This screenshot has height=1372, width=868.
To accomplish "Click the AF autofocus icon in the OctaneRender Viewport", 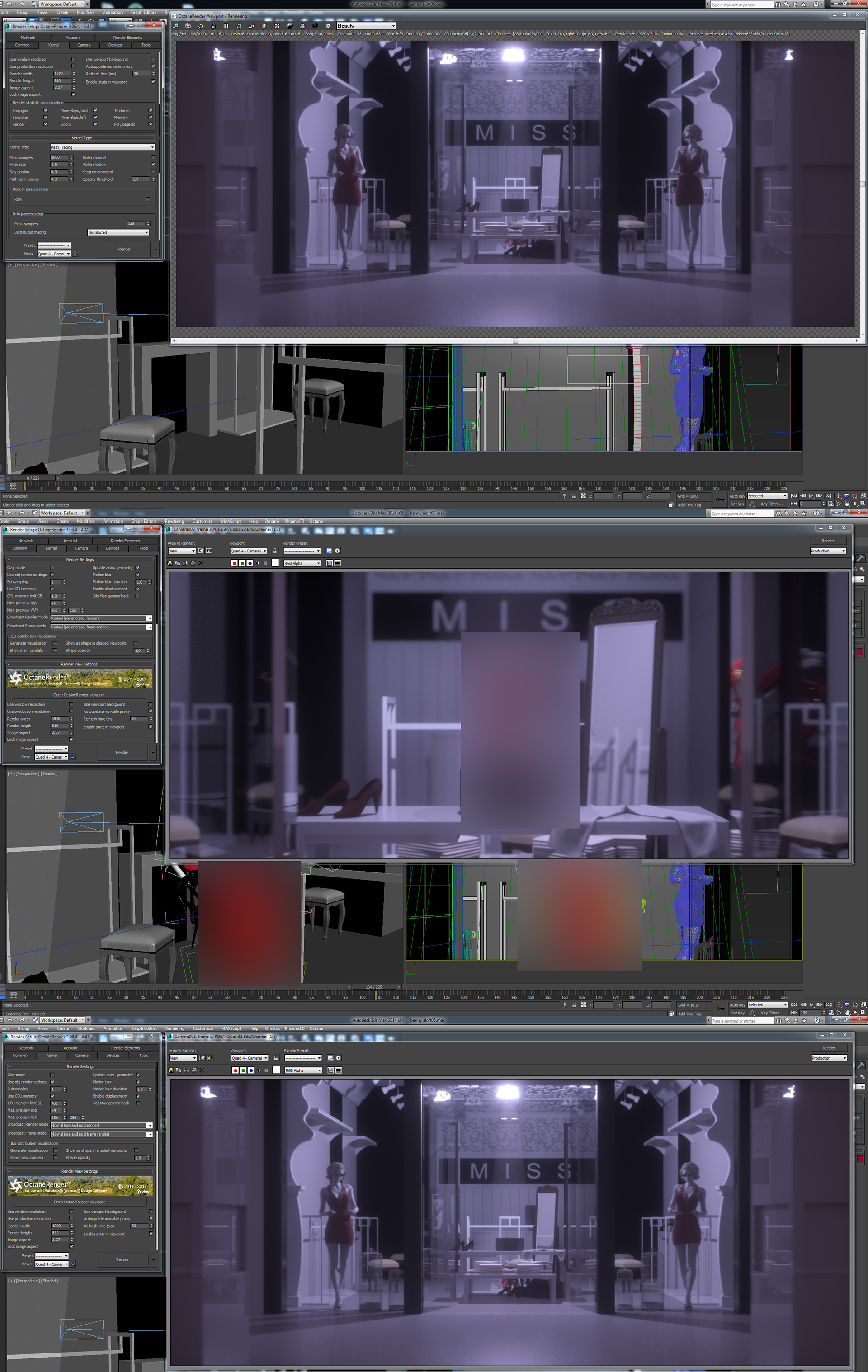I will pyautogui.click(x=251, y=26).
